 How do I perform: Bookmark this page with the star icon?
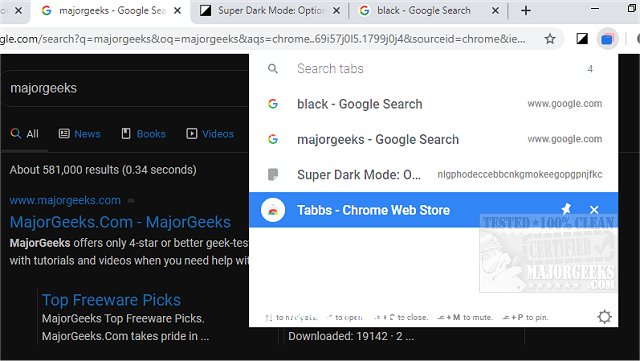[x=550, y=39]
